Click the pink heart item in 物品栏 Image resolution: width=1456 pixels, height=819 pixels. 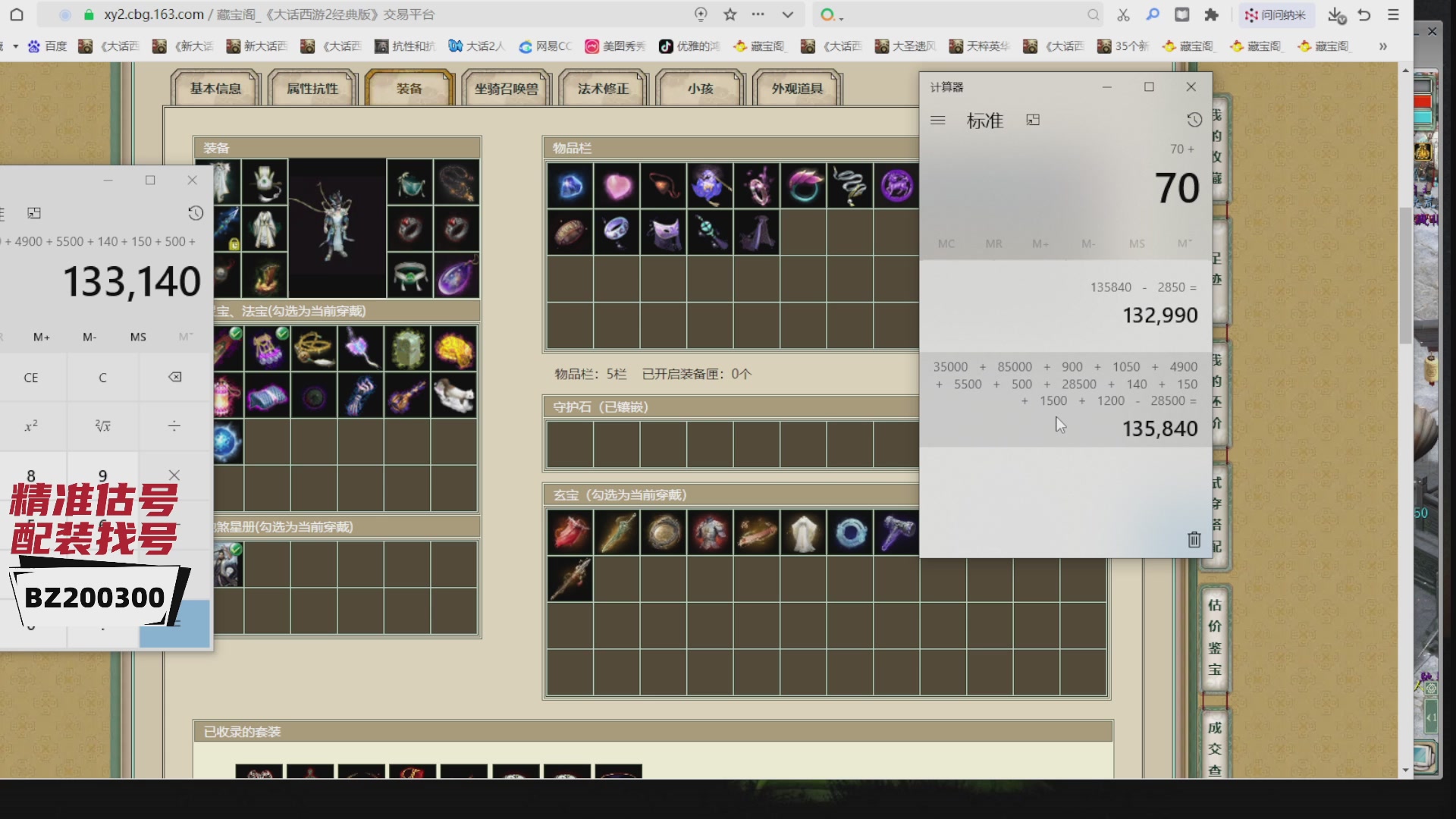click(617, 186)
